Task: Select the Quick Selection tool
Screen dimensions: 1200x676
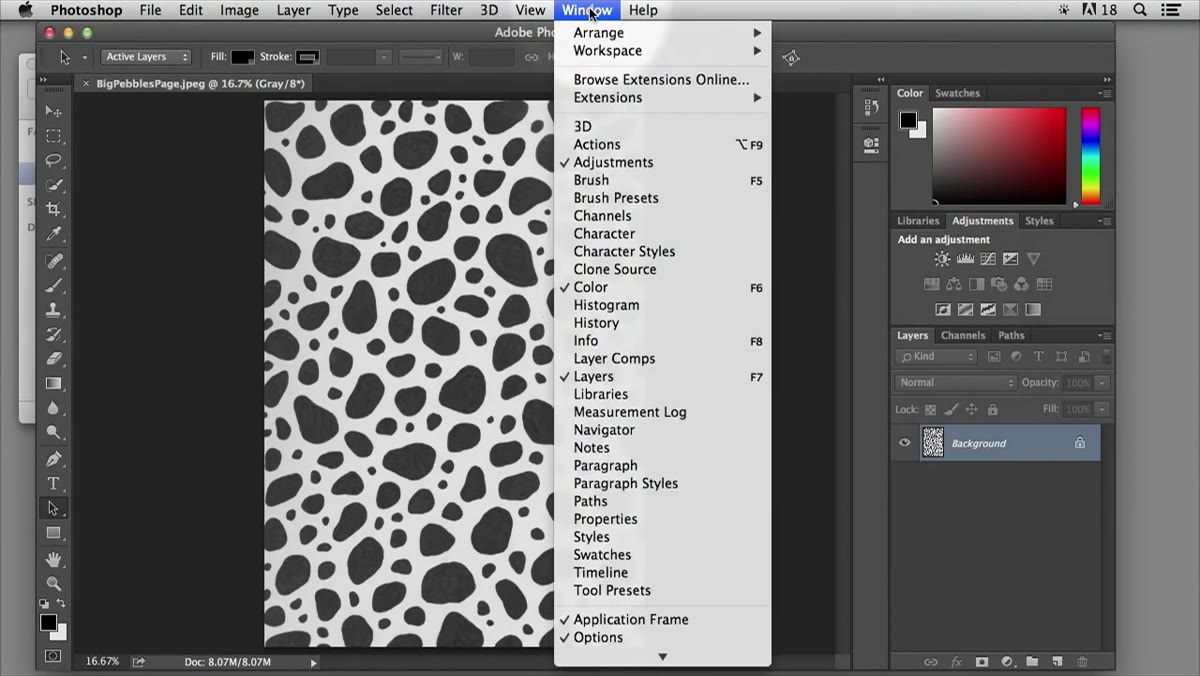Action: click(x=54, y=185)
